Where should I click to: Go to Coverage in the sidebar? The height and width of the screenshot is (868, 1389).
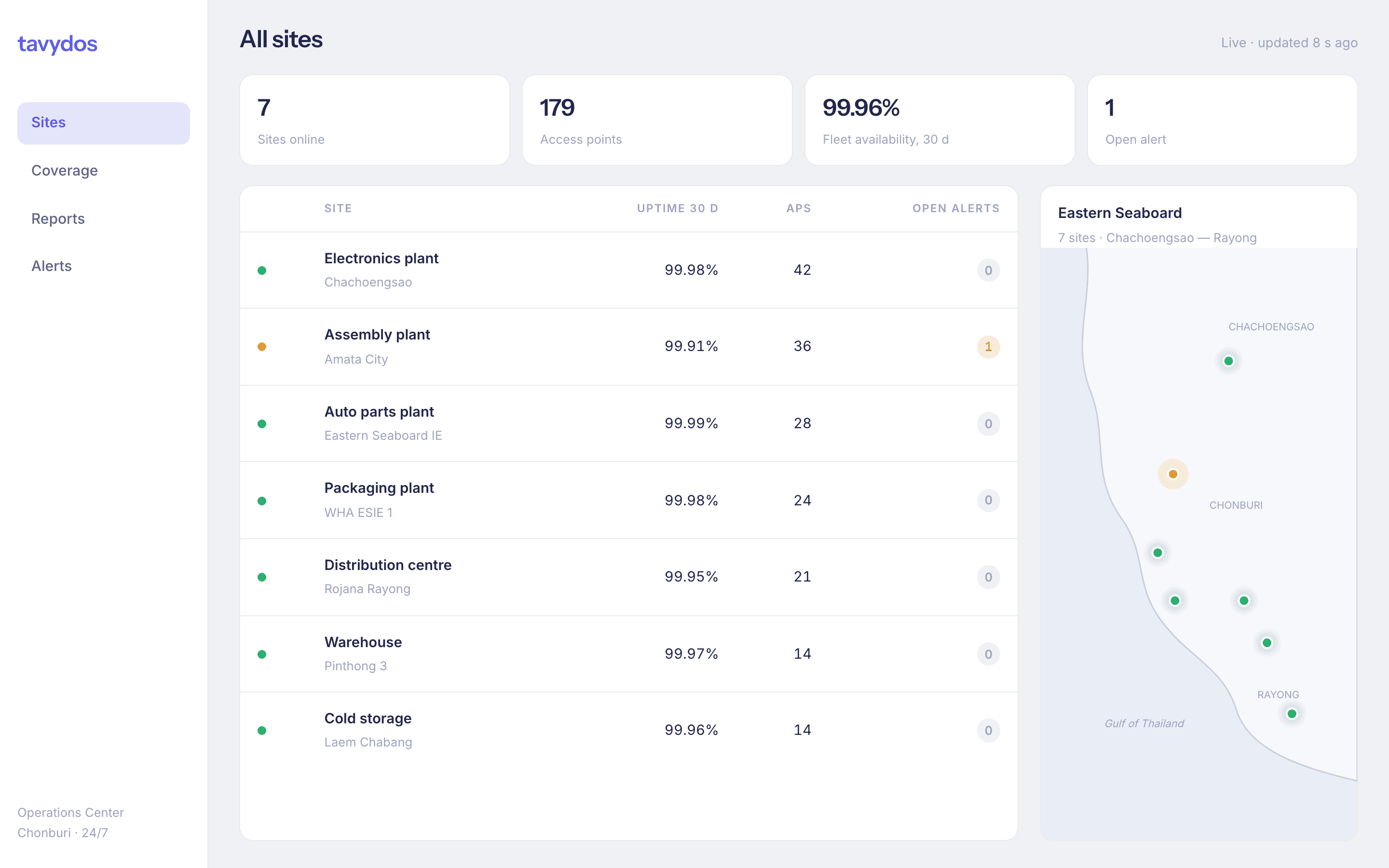pos(103,171)
